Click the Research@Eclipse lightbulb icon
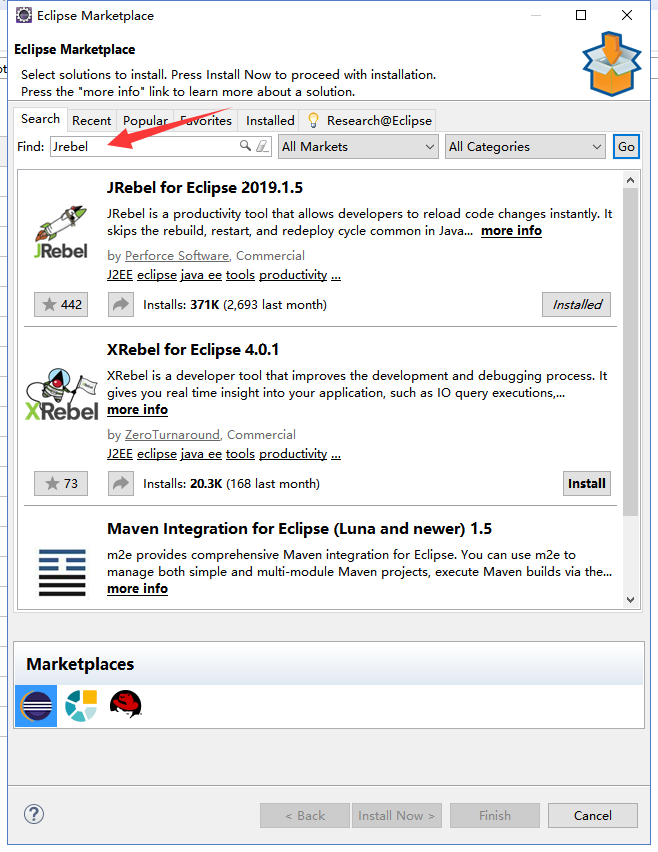 (313, 120)
